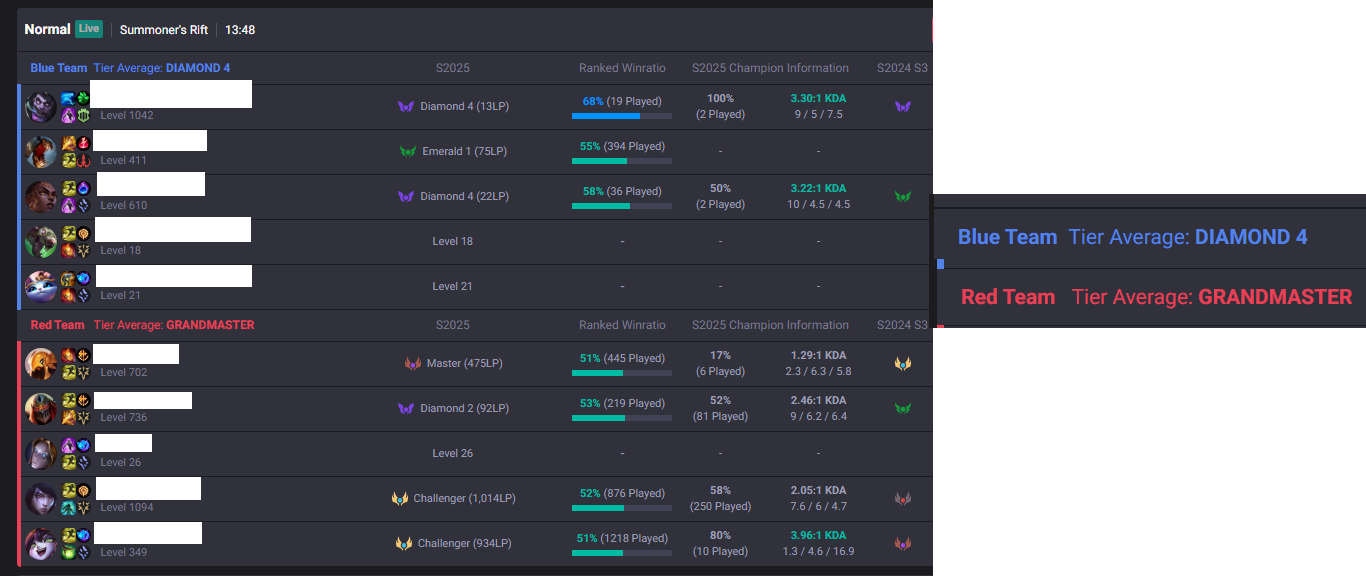
Task: Click the Diamond emblem next to Diamond 4 (13LP)
Action: coord(406,107)
